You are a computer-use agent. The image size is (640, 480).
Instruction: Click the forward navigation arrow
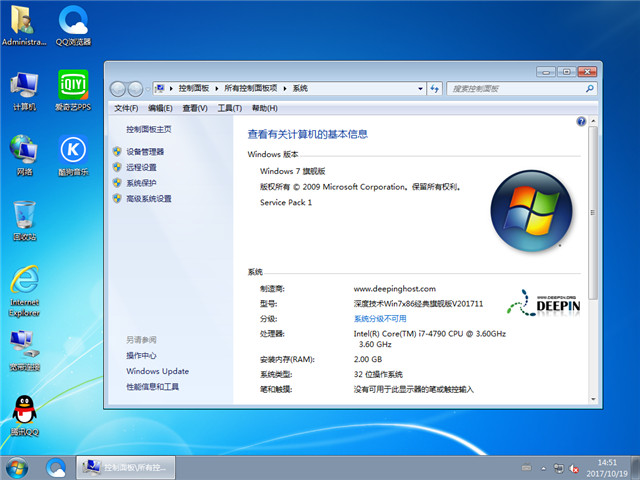(x=135, y=89)
